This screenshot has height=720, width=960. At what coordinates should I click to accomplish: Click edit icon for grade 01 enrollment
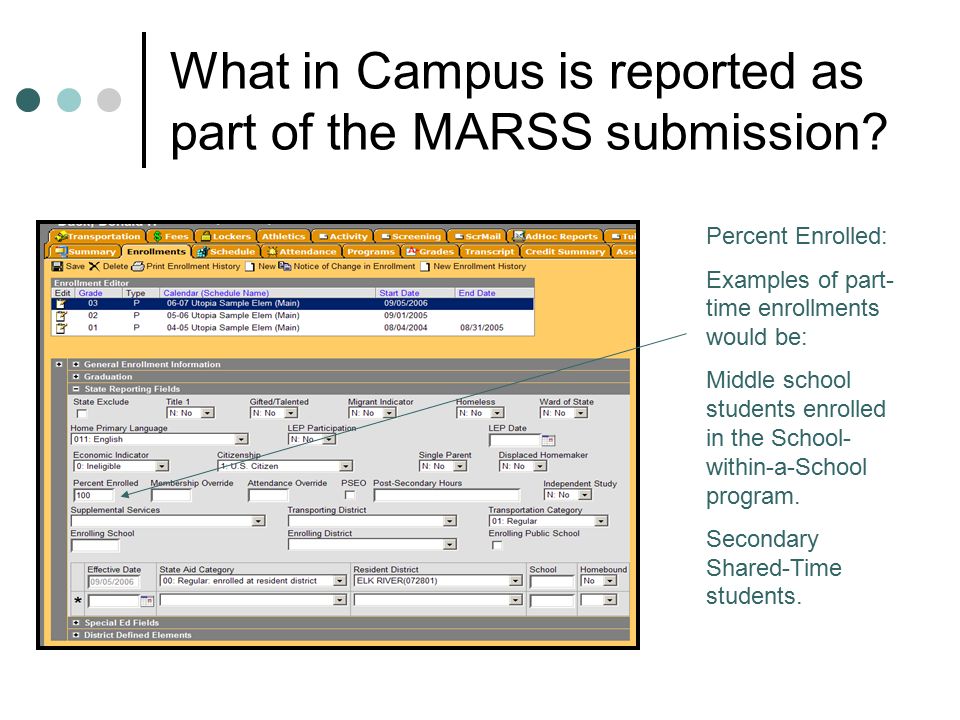pyautogui.click(x=61, y=328)
